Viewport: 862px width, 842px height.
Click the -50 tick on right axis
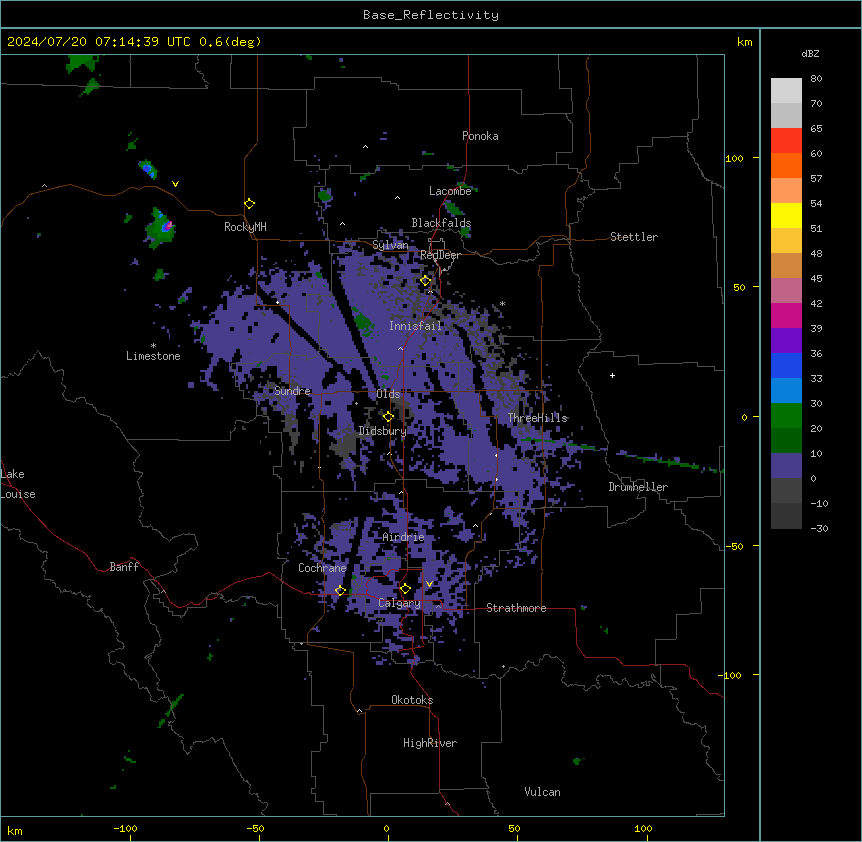click(x=734, y=546)
